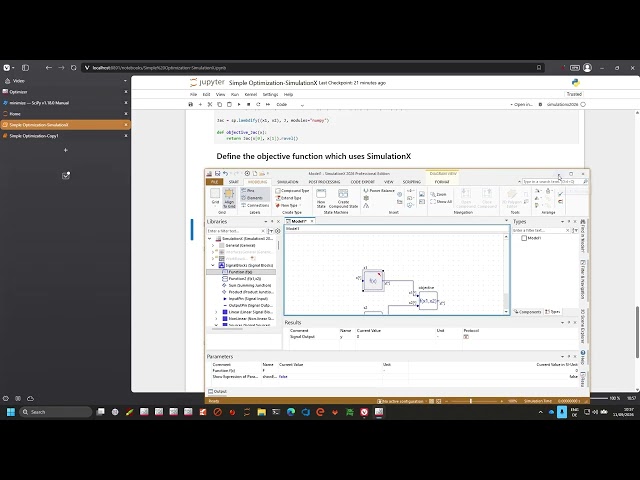
Task: Open the Jupyter Kernel menu
Action: [x=251, y=94]
